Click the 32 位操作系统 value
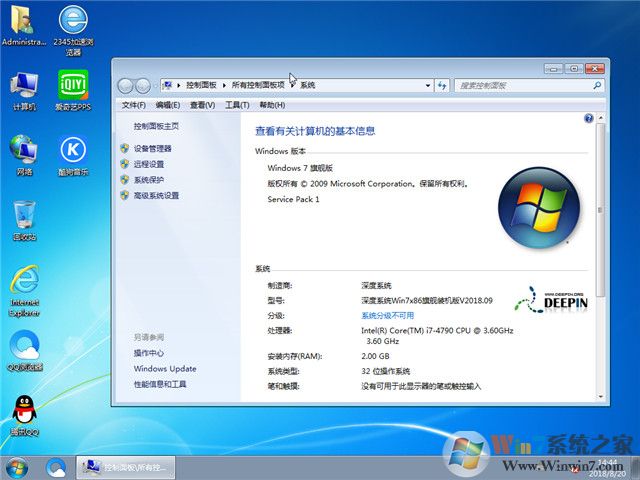Viewport: 640px width, 480px height. click(x=385, y=371)
